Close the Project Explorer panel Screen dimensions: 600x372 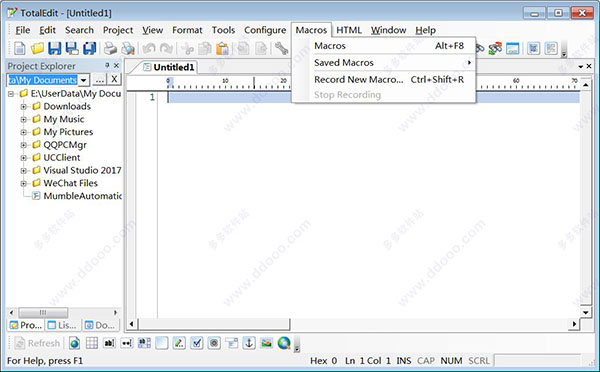[x=116, y=66]
